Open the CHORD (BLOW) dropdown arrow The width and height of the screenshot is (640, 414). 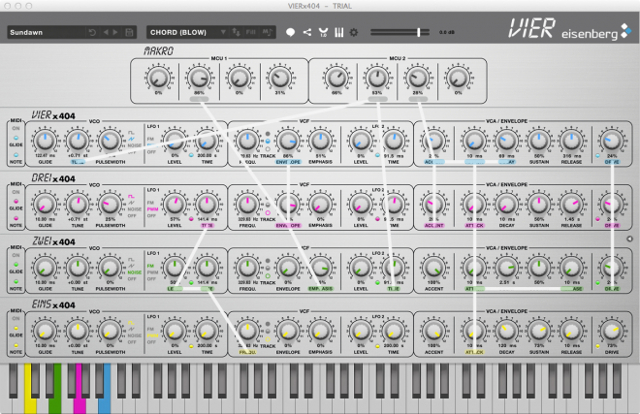(x=223, y=32)
